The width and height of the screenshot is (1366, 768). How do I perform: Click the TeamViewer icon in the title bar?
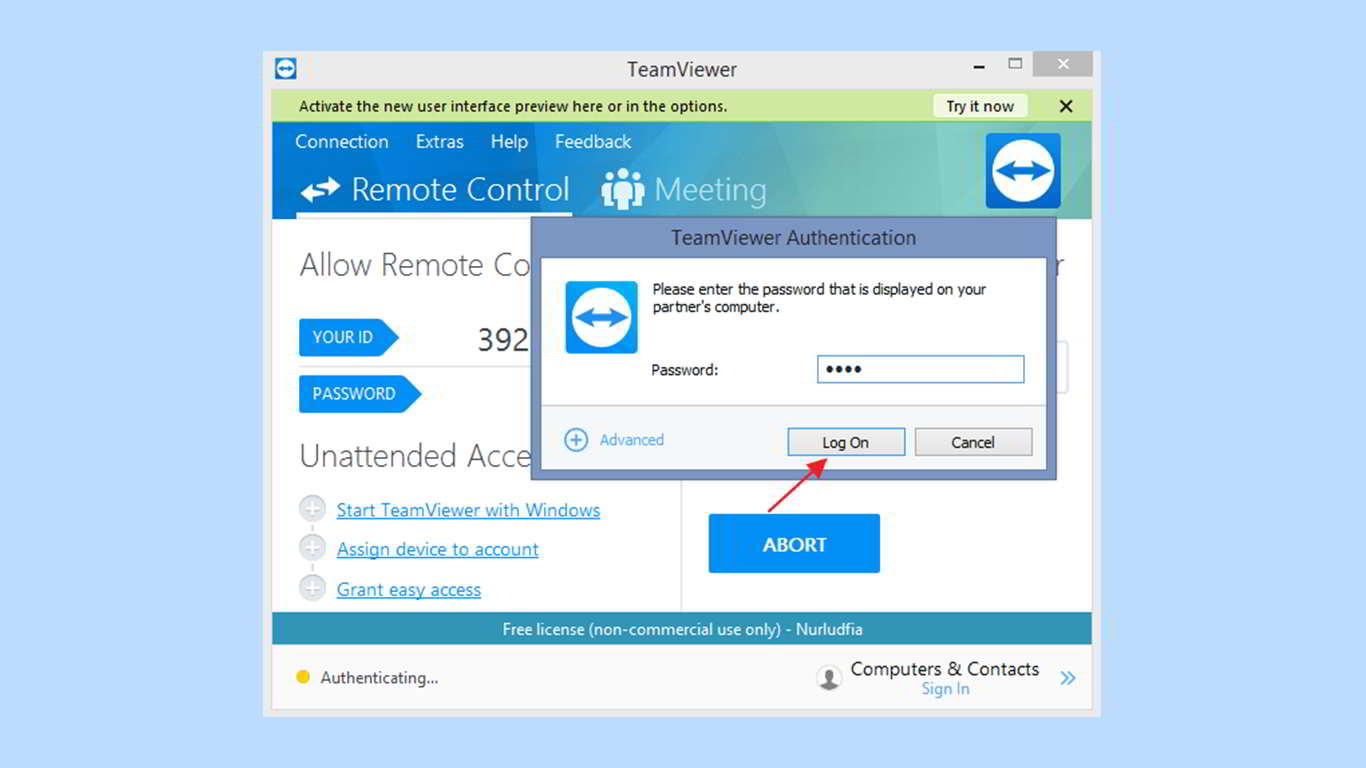coord(286,68)
